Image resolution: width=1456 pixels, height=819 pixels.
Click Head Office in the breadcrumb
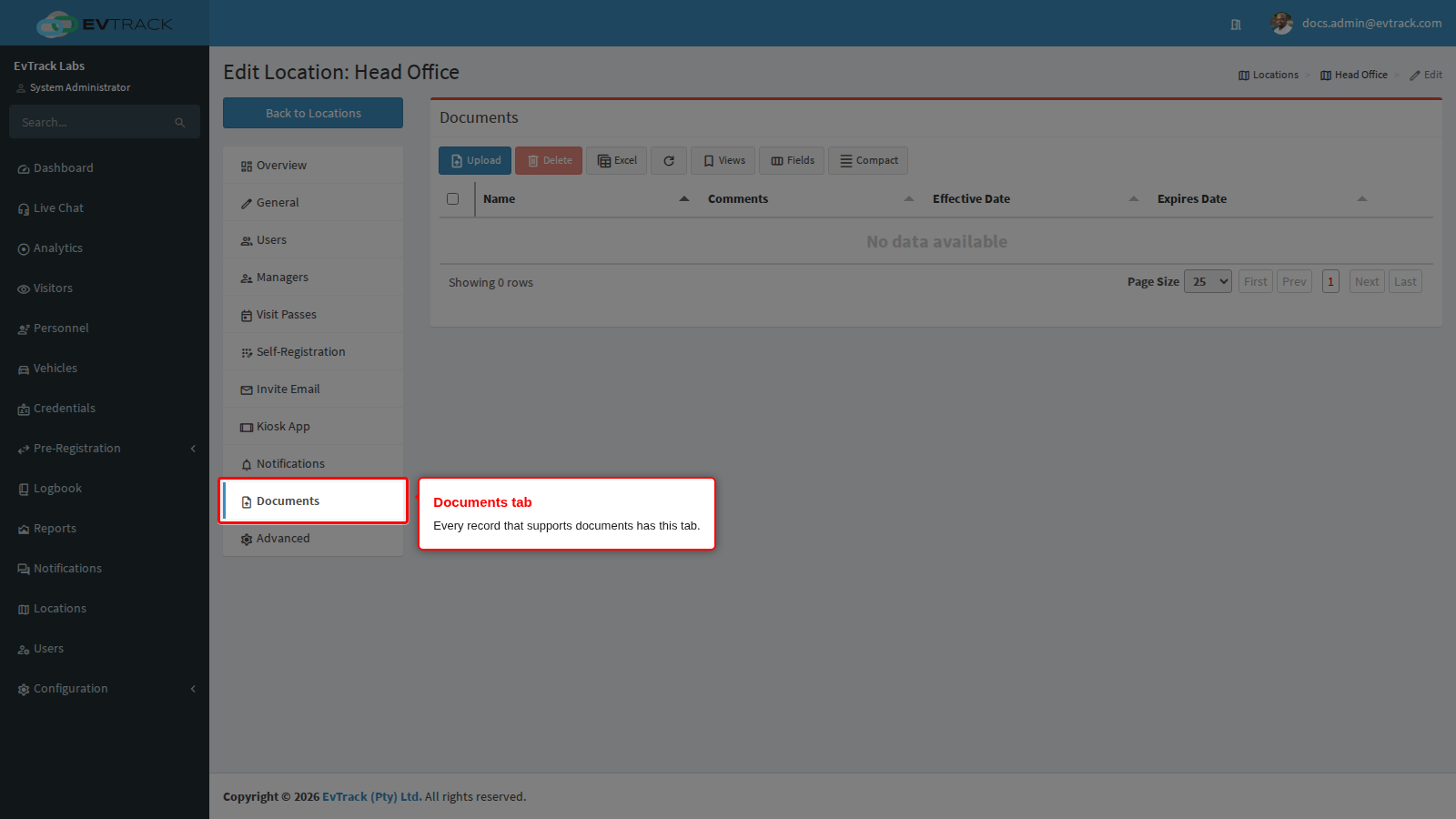[x=1354, y=75]
